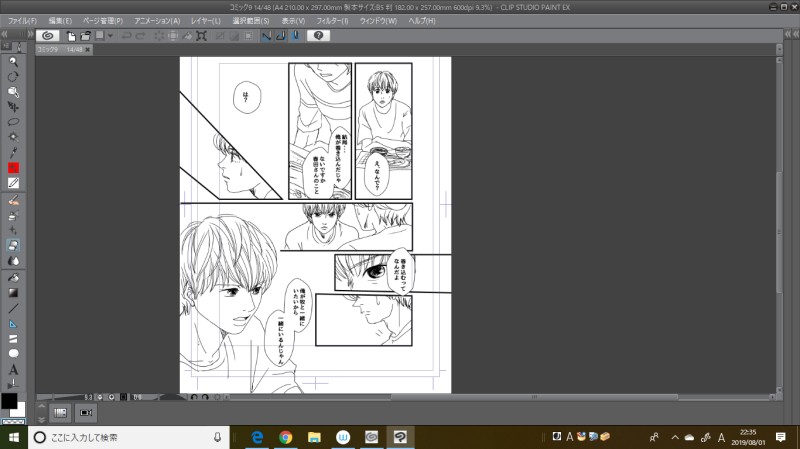Toggle the timeline frames button
Viewport: 800px width, 449px height.
pos(60,413)
